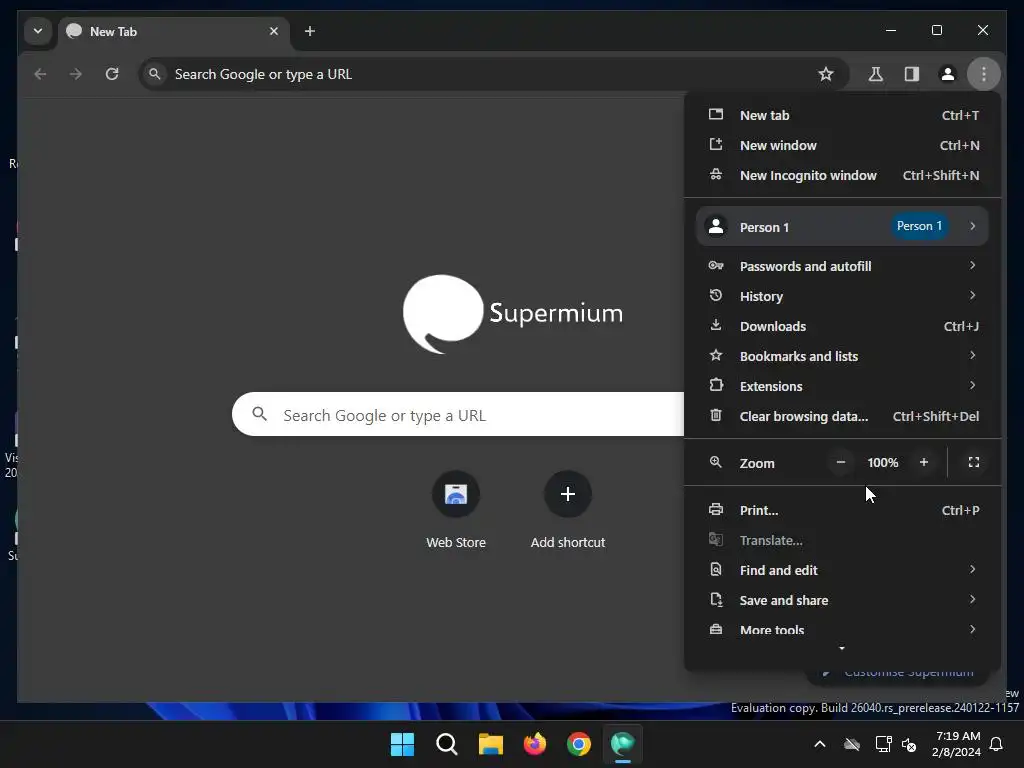The image size is (1024, 768).
Task: Click the Bookmarks and lists star icon
Action: [x=716, y=355]
